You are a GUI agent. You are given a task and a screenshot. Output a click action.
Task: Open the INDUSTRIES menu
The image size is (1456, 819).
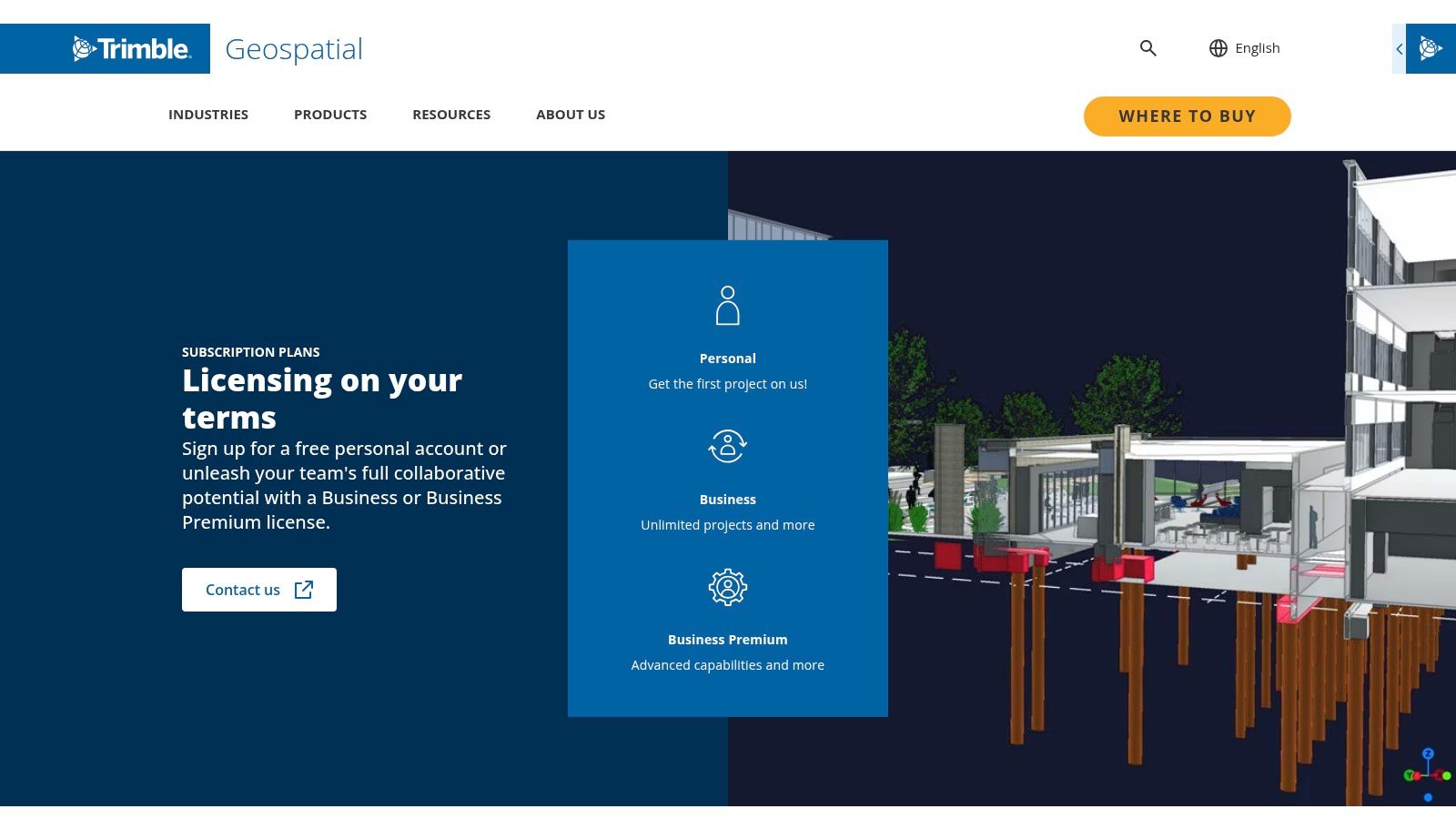(x=208, y=115)
